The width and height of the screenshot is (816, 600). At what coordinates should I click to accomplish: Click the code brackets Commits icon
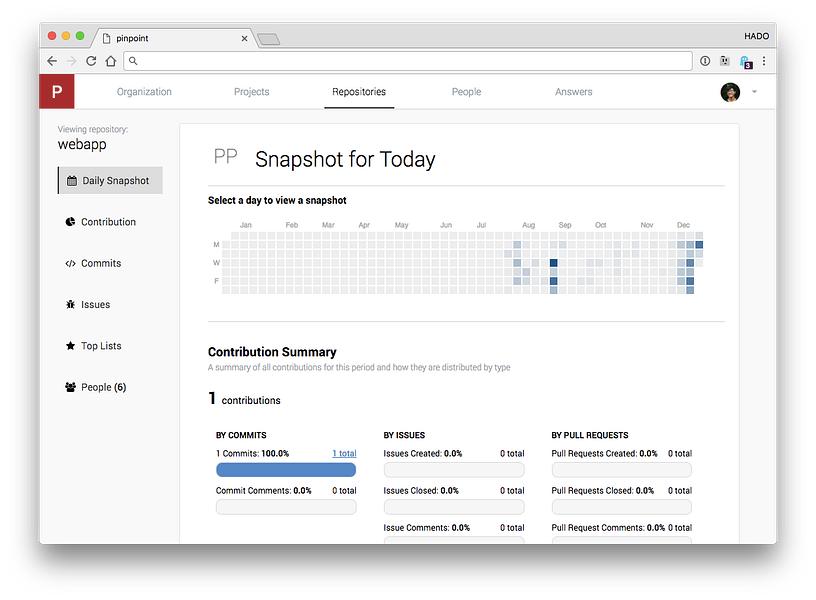(71, 264)
